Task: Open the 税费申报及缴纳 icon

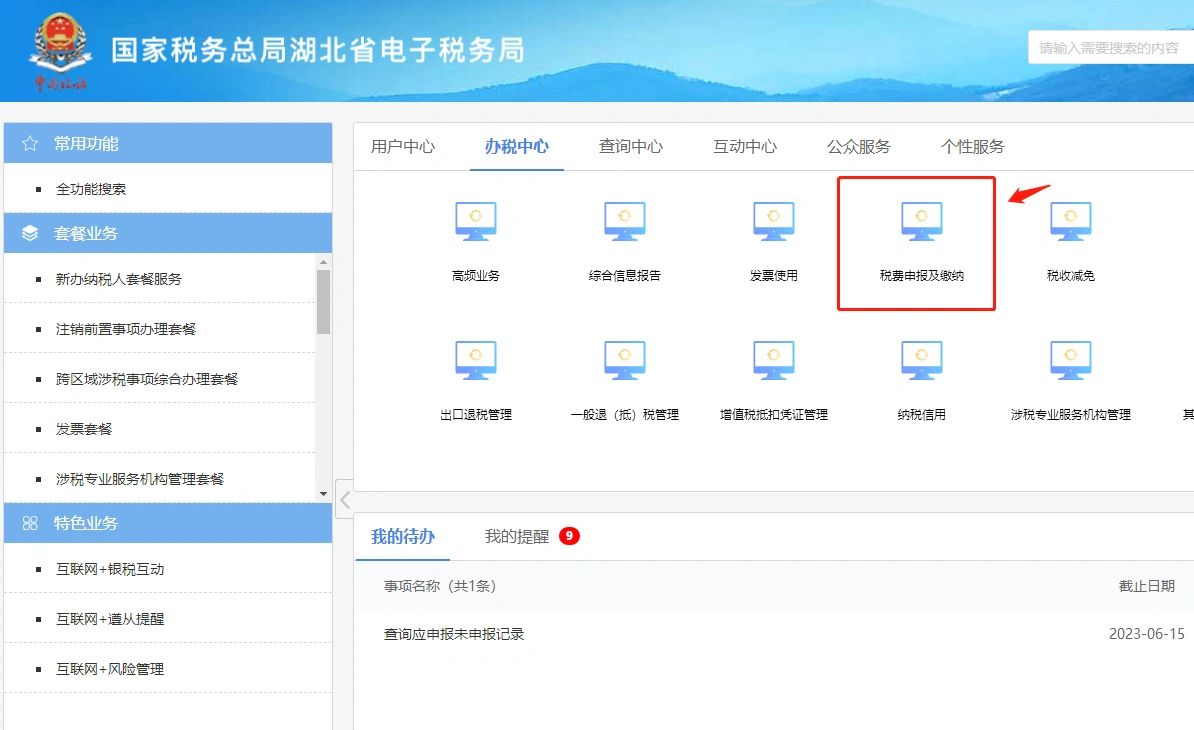Action: (x=921, y=222)
